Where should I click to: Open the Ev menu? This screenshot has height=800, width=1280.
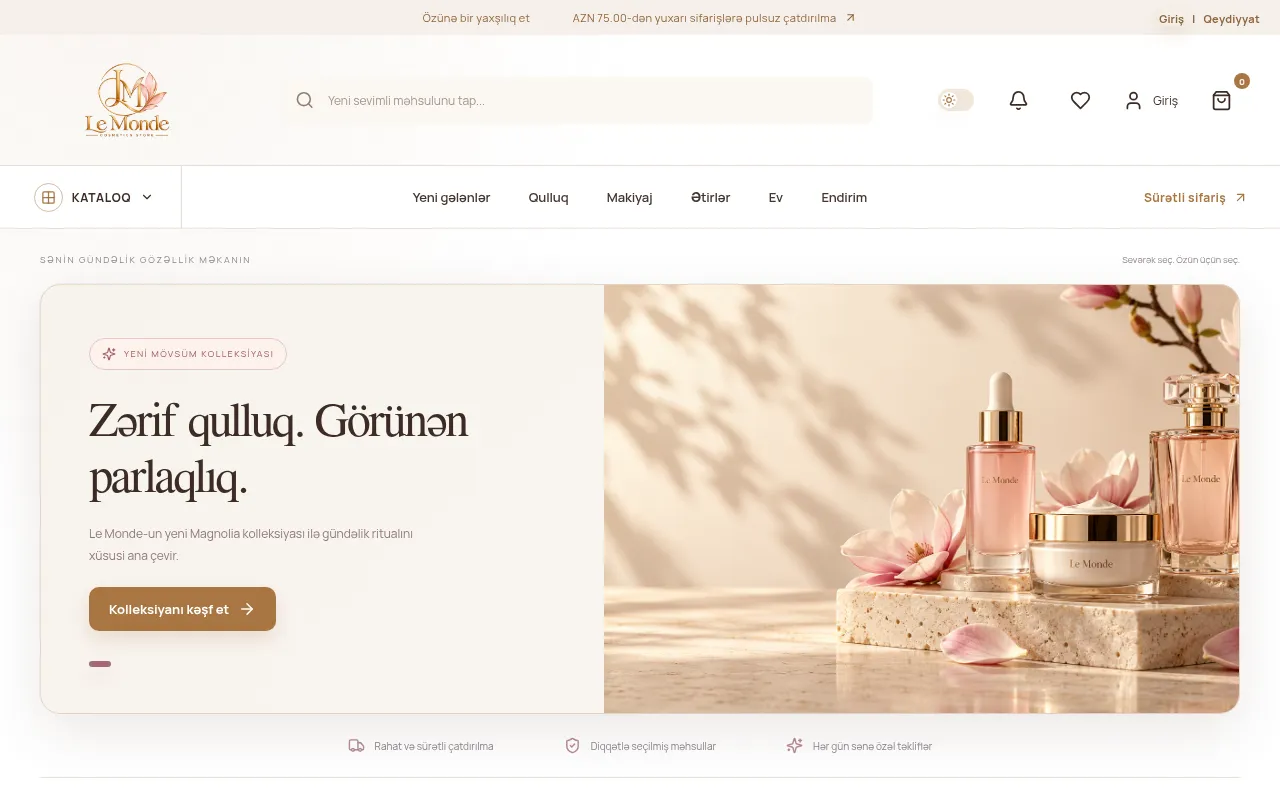tap(775, 197)
